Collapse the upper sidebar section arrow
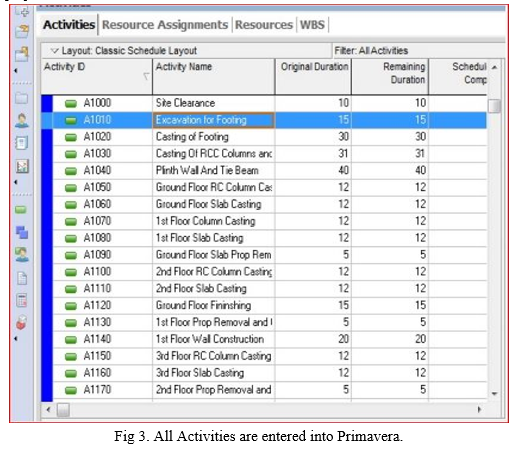The height and width of the screenshot is (449, 524). coord(15,70)
